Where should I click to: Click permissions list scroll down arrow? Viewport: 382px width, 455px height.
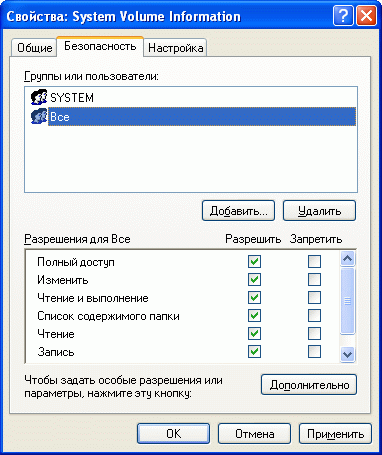pyautogui.click(x=347, y=354)
